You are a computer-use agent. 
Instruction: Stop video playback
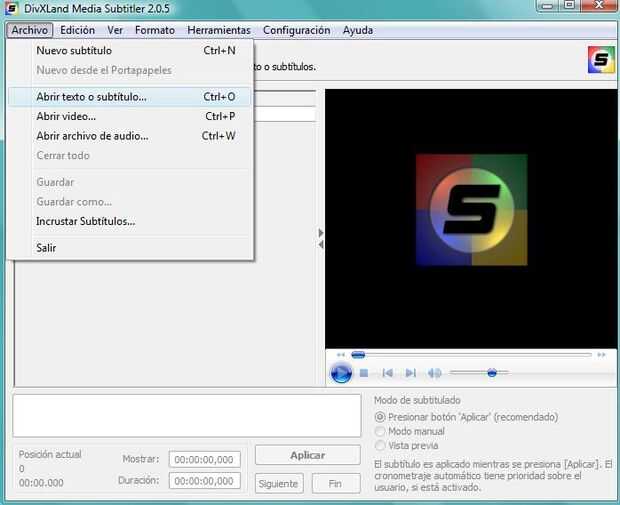click(x=364, y=373)
